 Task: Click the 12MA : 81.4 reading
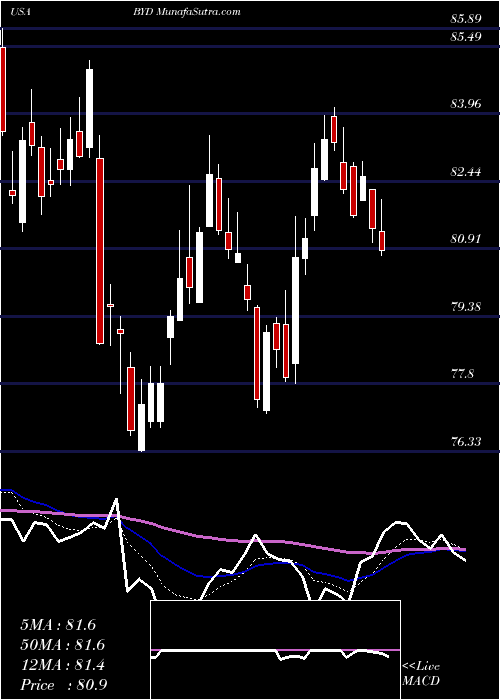[62, 665]
